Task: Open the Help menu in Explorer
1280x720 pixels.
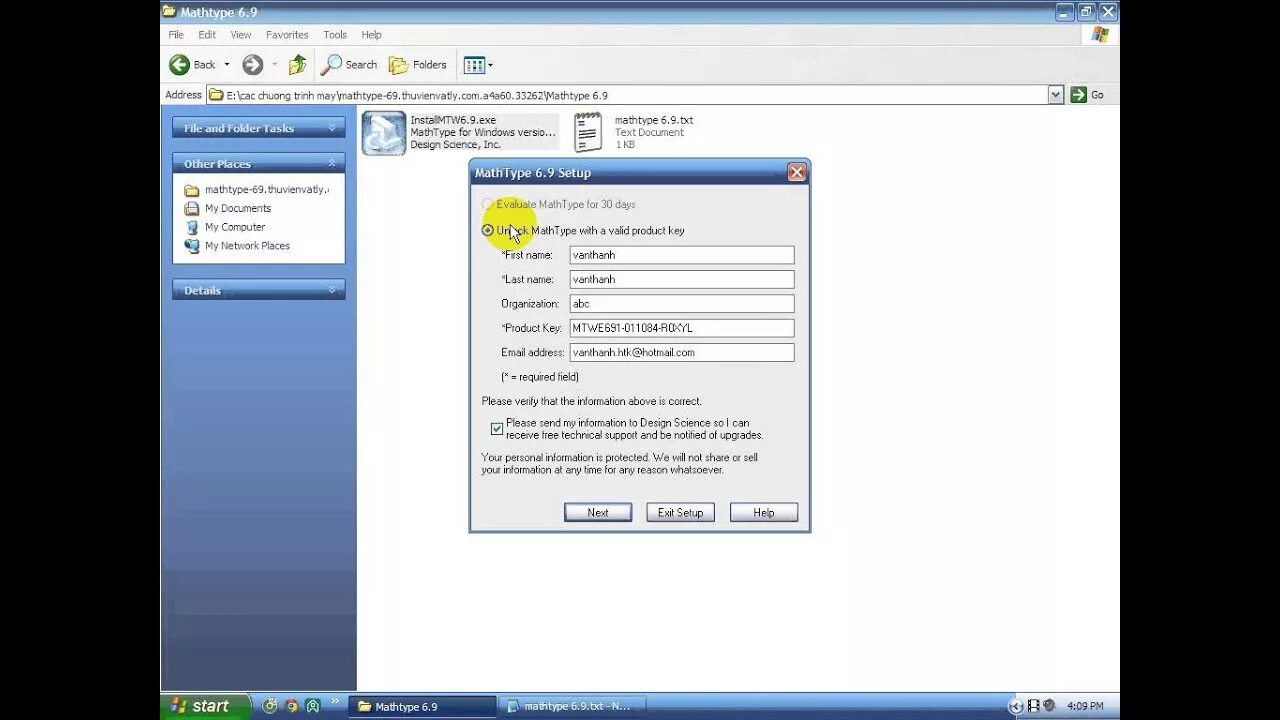Action: 371,34
